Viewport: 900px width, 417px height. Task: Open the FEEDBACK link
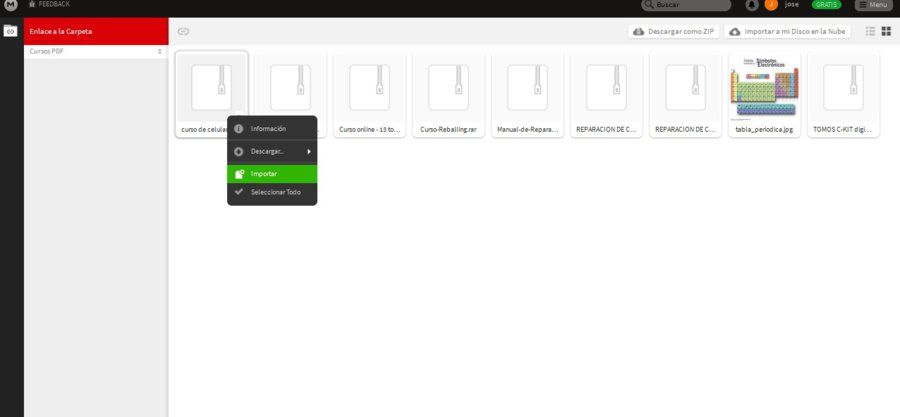point(50,4)
